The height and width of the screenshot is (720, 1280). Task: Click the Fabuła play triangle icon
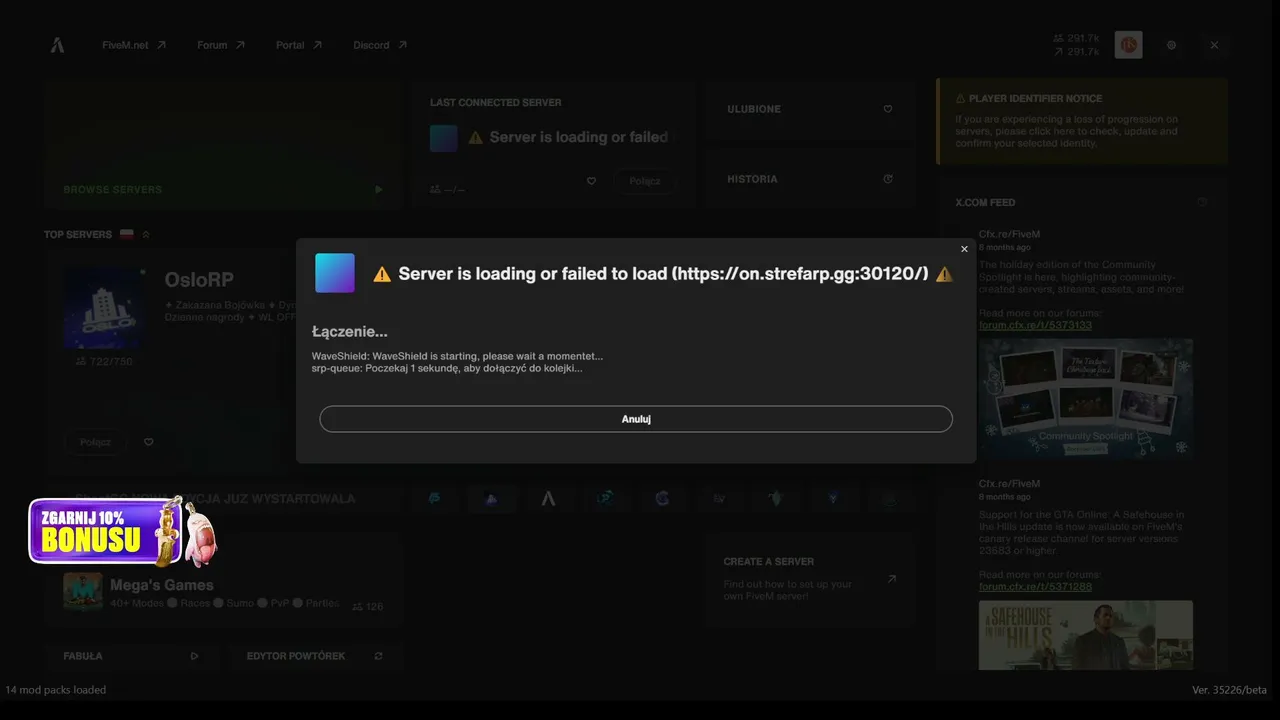click(194, 656)
